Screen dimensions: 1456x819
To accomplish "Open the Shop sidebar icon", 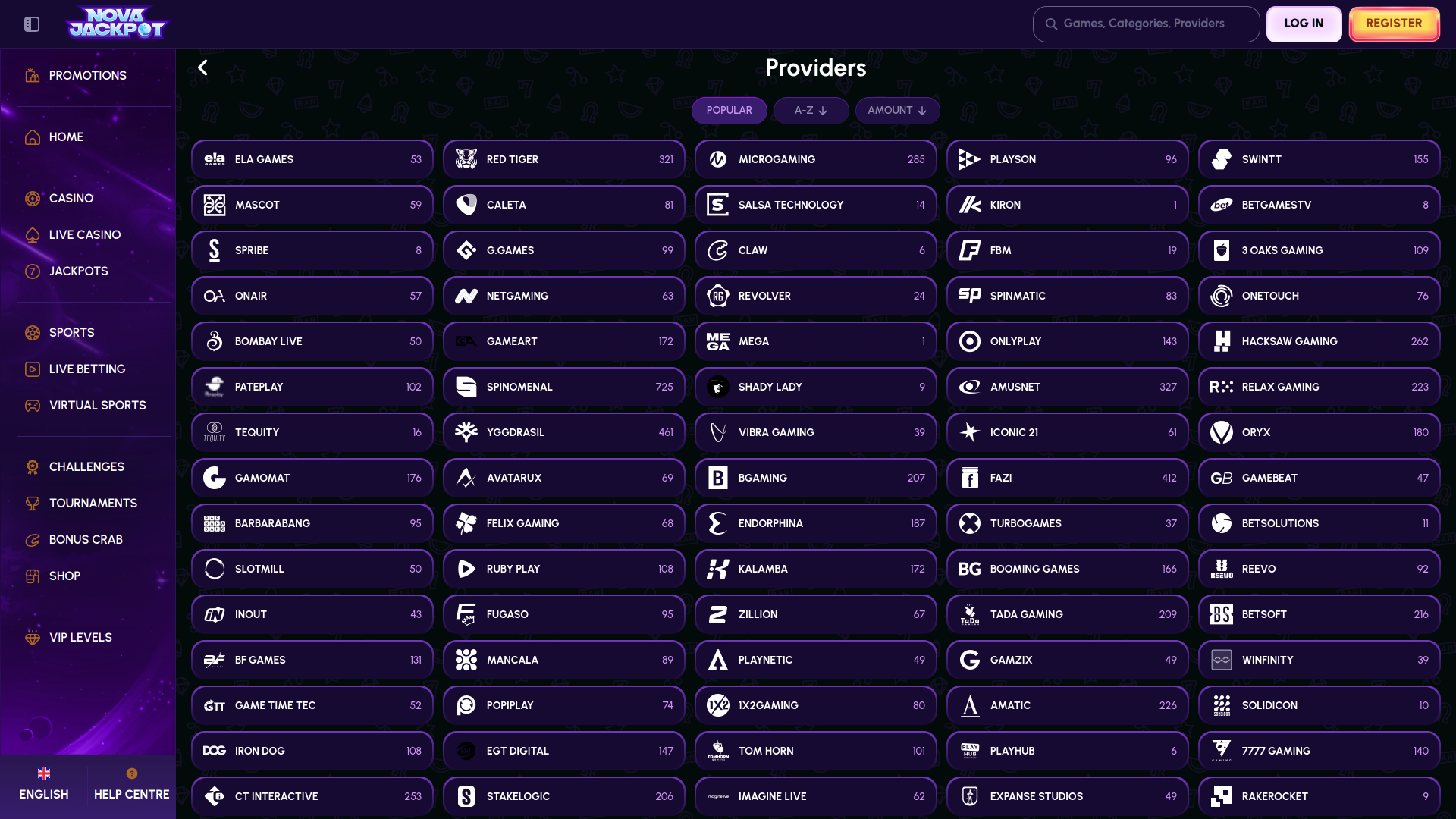I will coord(32,576).
